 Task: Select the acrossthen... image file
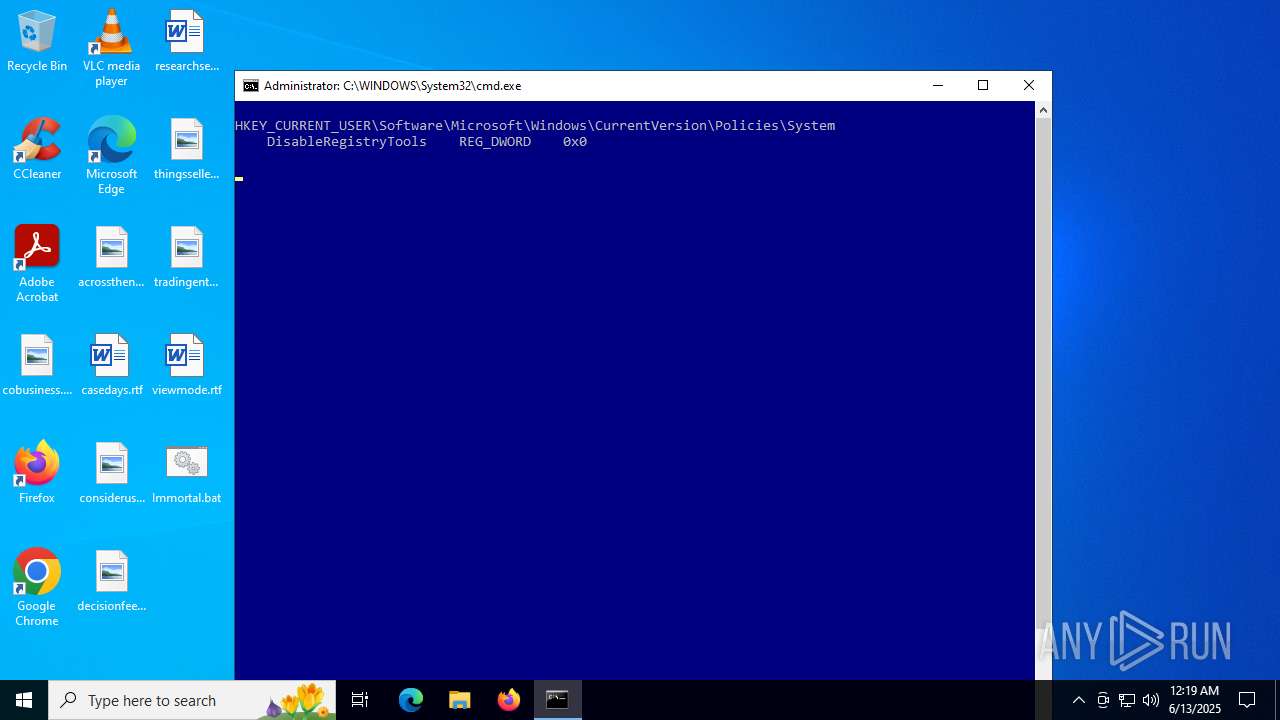click(111, 258)
